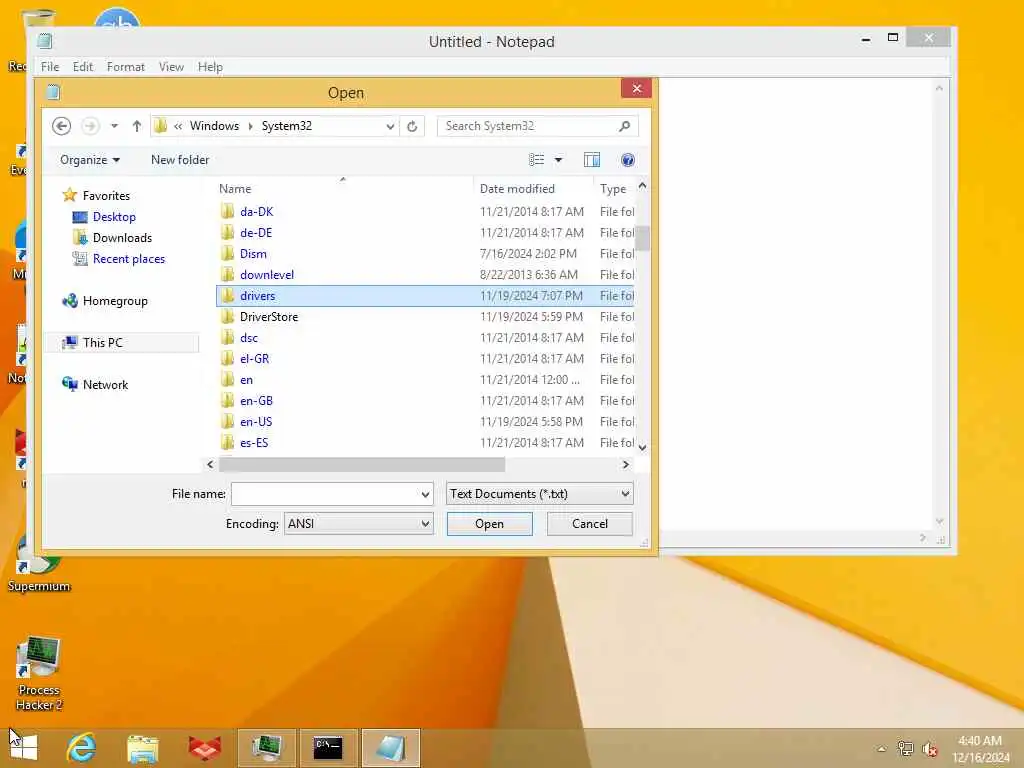Create a New folder
Viewport: 1024px width, 768px height.
point(180,160)
